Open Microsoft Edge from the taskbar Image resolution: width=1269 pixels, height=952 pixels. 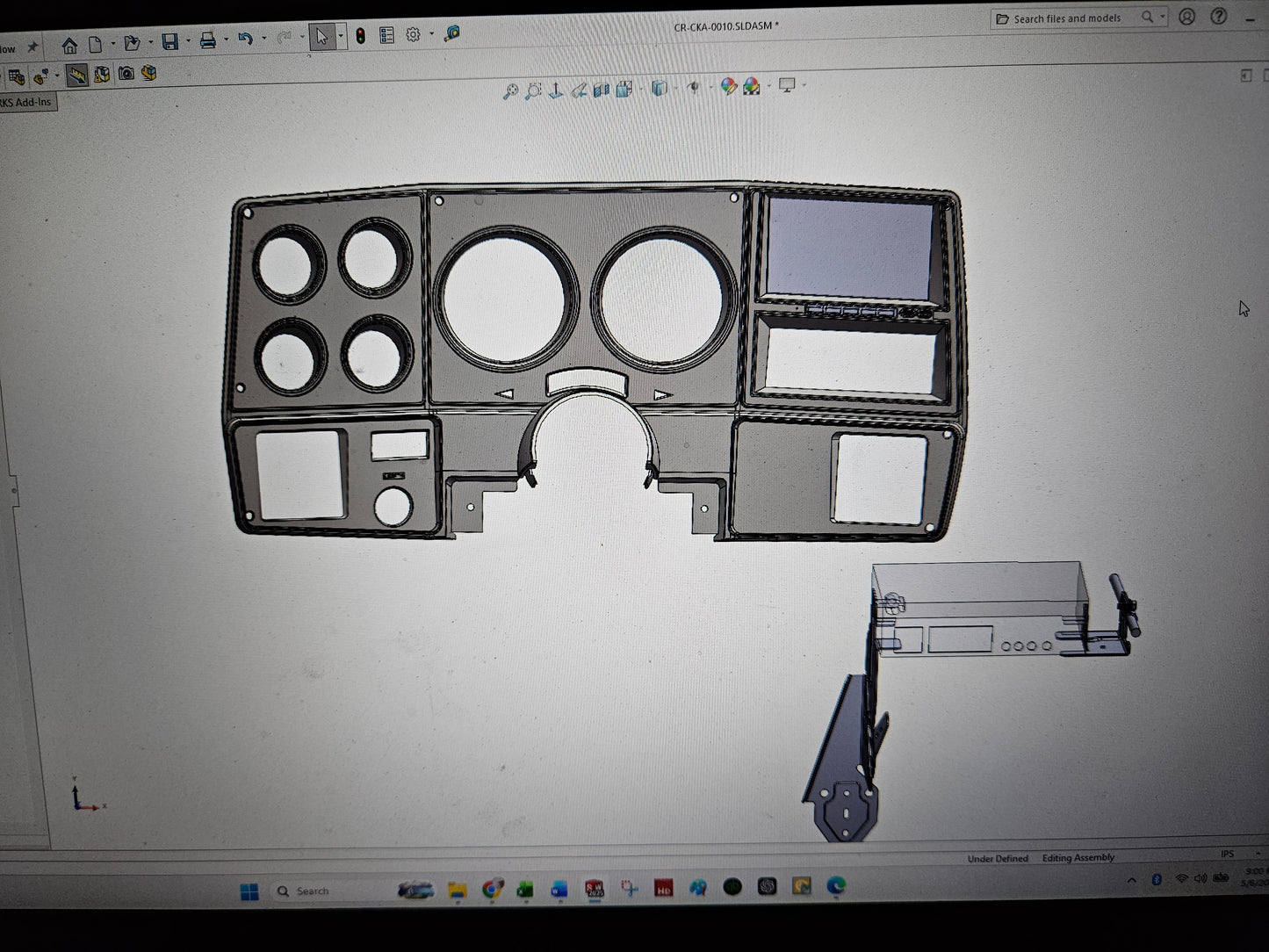(835, 886)
